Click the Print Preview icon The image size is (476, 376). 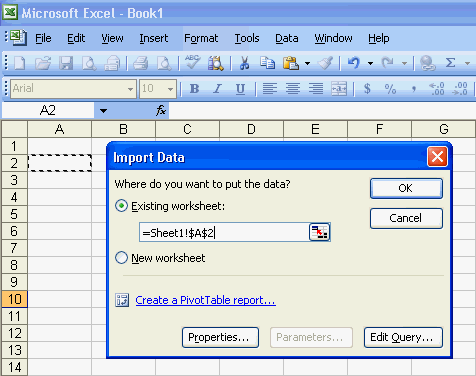pos(164,63)
